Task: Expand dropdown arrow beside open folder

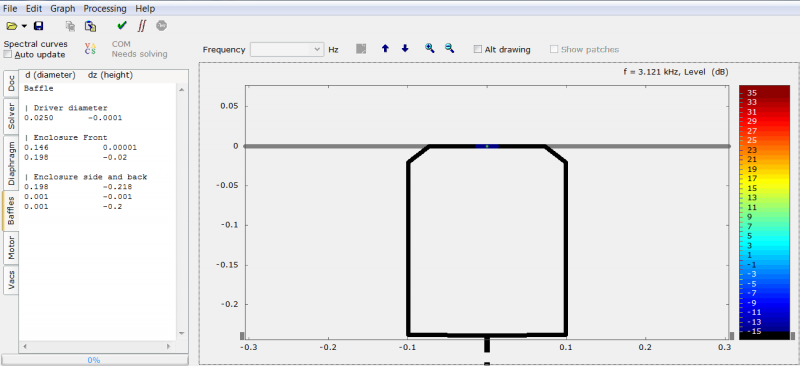Action: point(24,26)
